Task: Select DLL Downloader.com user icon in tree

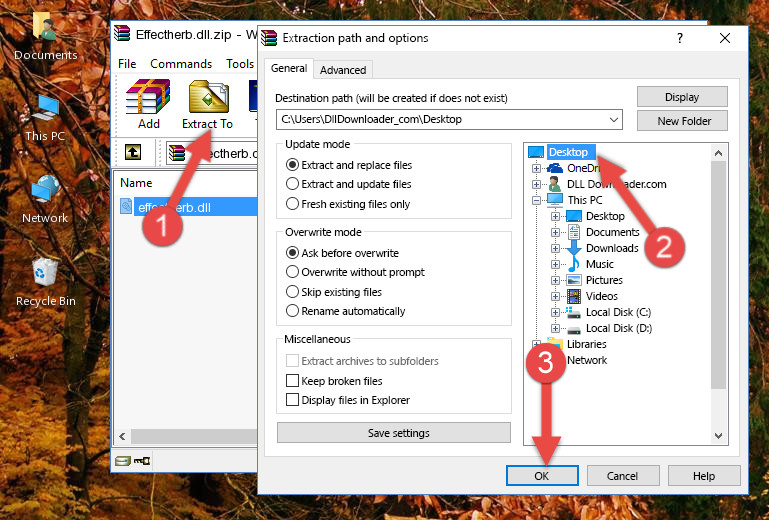Action: 555,184
